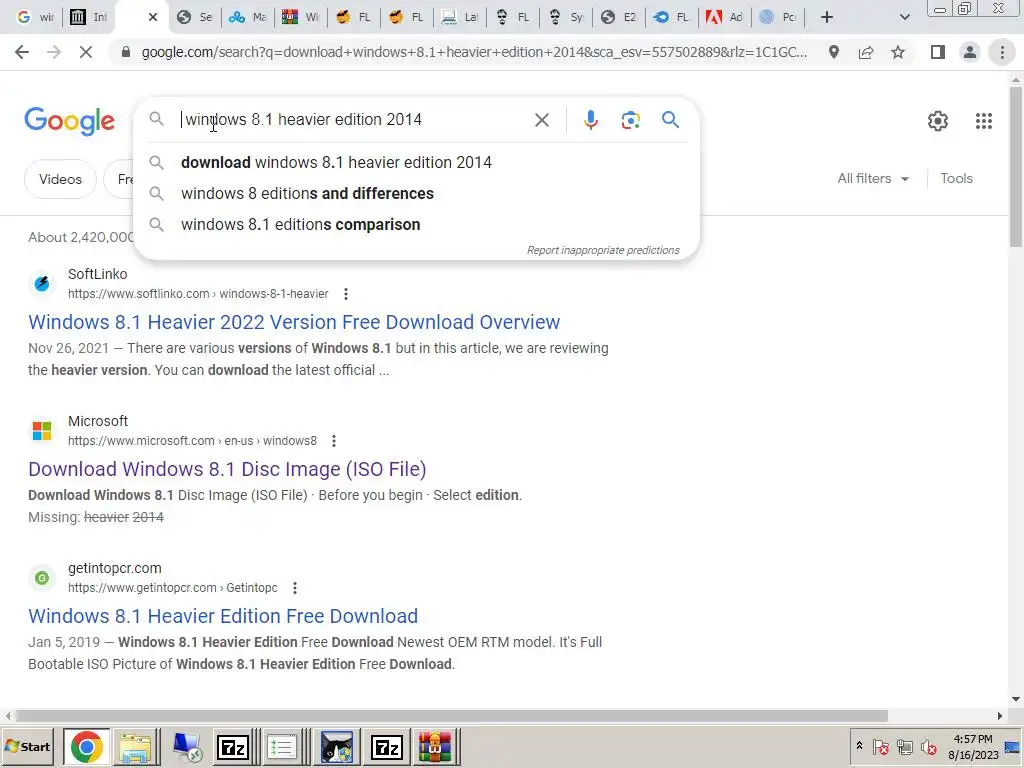Viewport: 1024px width, 768px height.
Task: Start a voice search with the microphone
Action: click(590, 120)
